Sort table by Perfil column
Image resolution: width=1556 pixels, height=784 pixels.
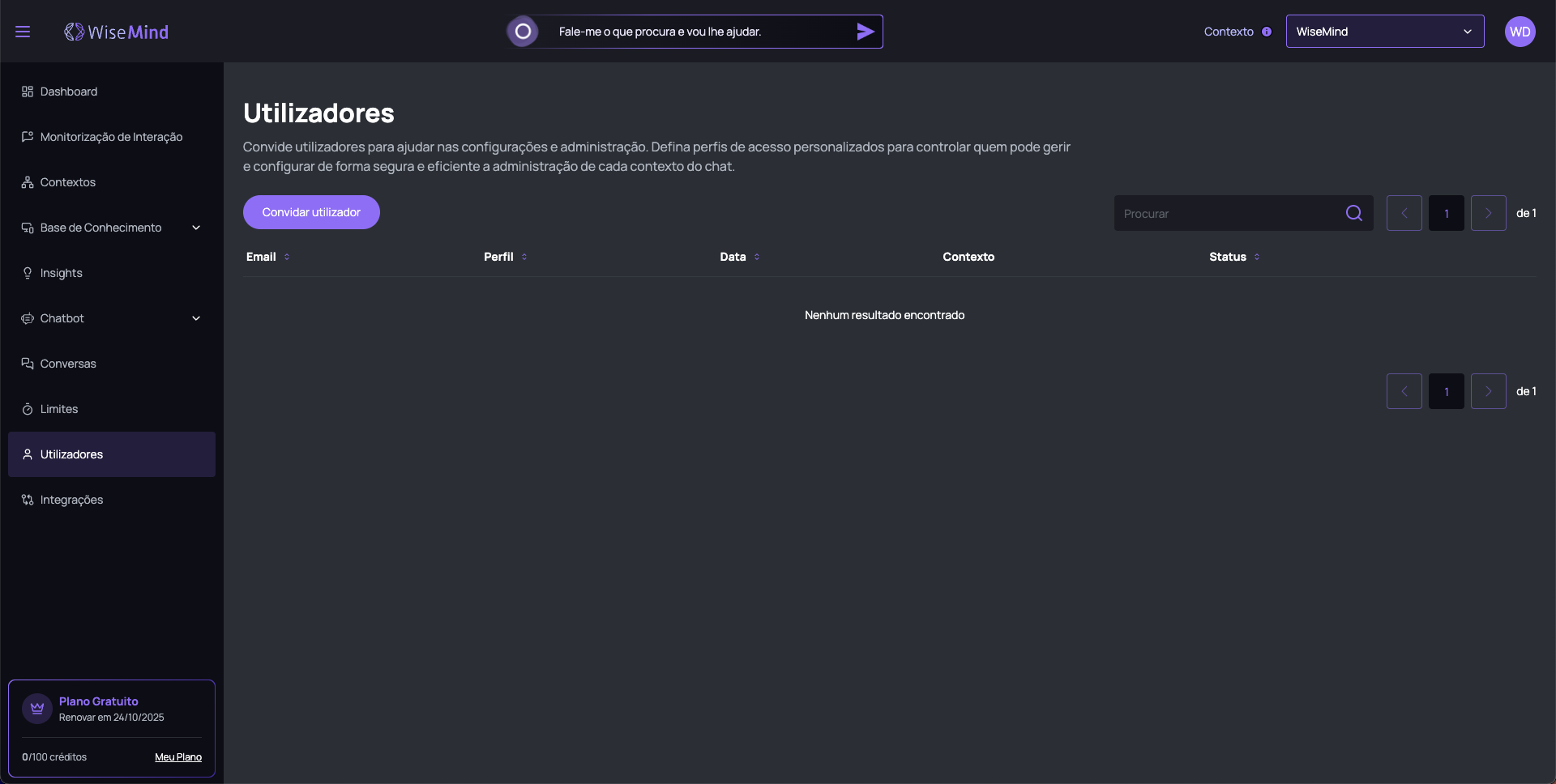coord(524,257)
